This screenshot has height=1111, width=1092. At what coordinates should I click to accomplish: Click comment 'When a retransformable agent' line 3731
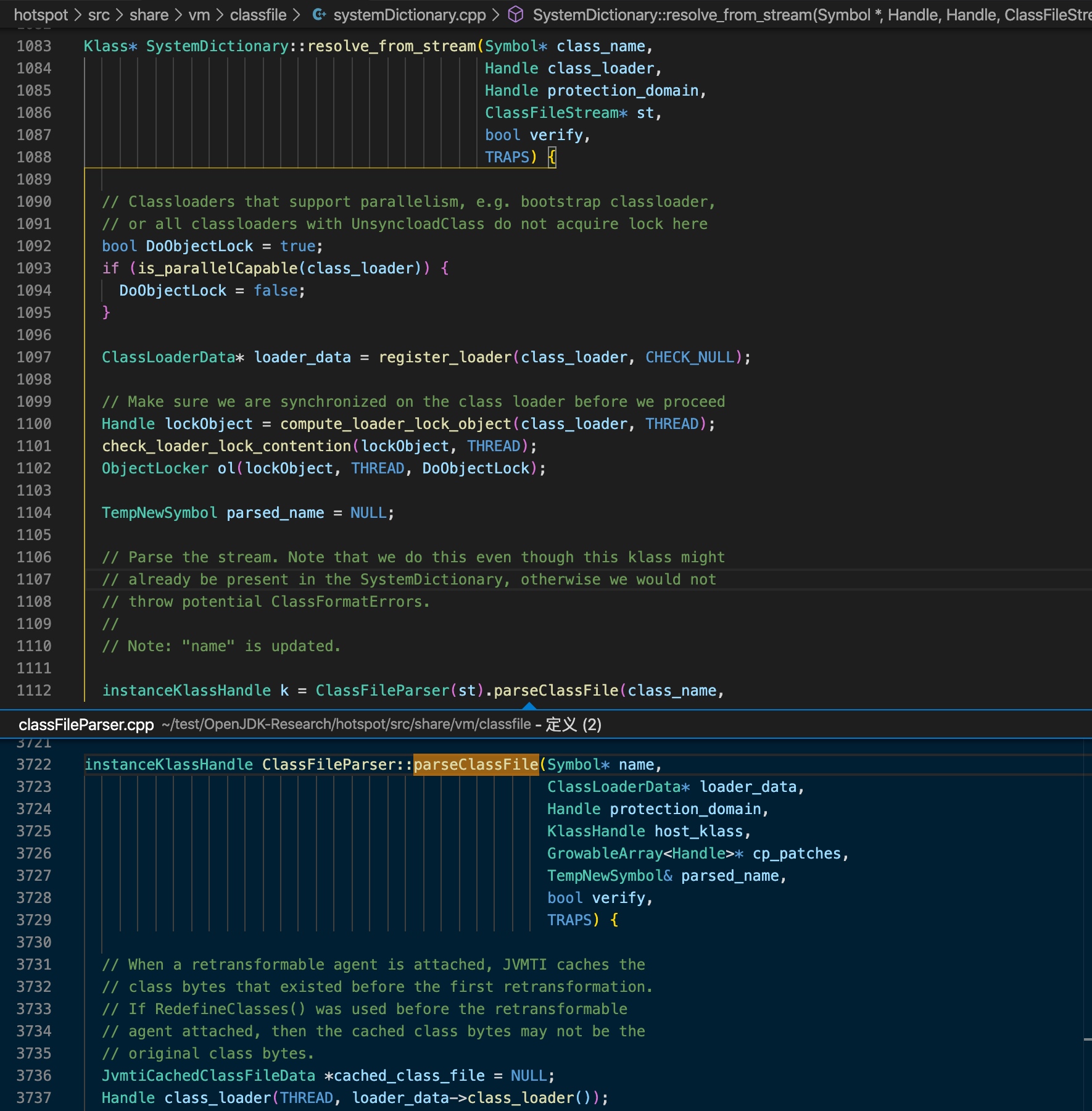[373, 965]
